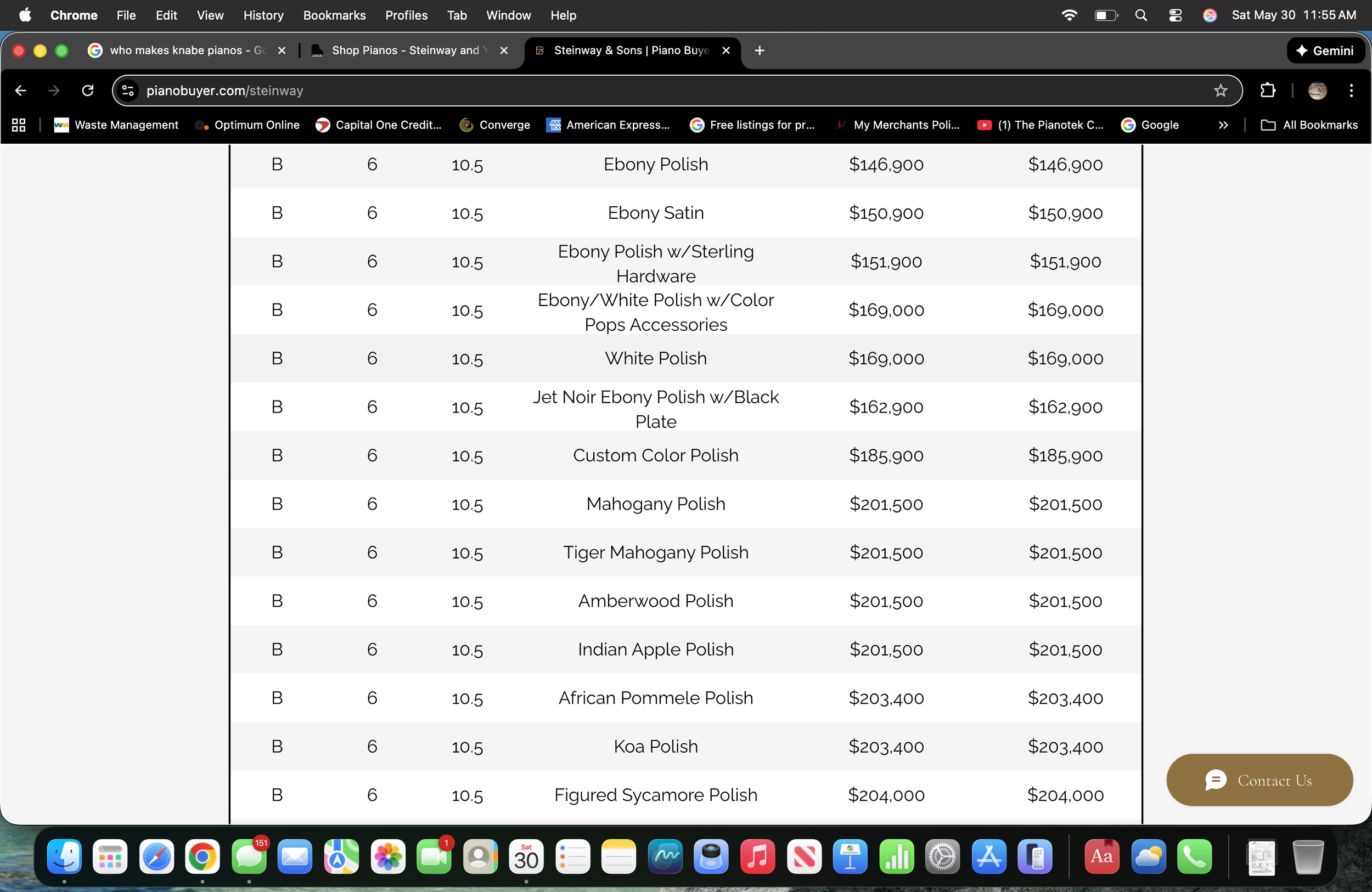Open Siri from menu bar
1372x892 pixels.
1210,15
